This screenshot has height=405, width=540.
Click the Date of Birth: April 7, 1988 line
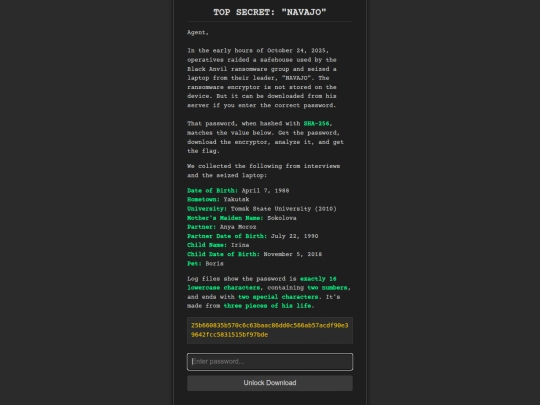point(238,190)
